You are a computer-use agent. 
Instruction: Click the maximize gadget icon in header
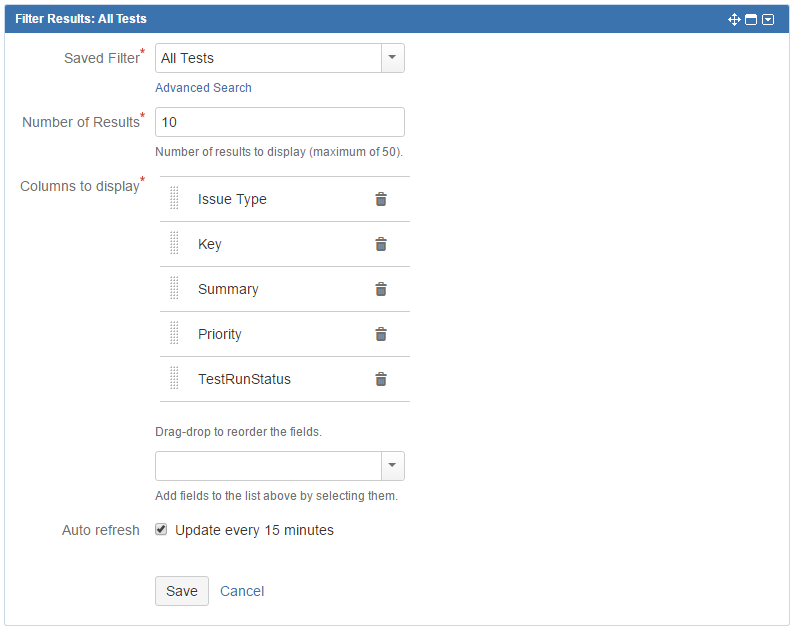point(751,20)
